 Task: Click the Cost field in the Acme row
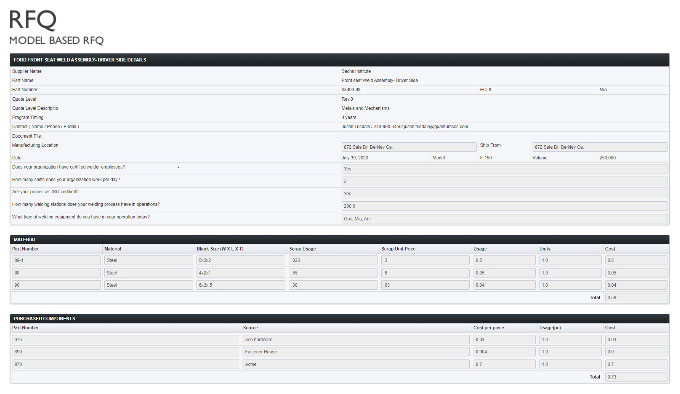pyautogui.click(x=636, y=364)
